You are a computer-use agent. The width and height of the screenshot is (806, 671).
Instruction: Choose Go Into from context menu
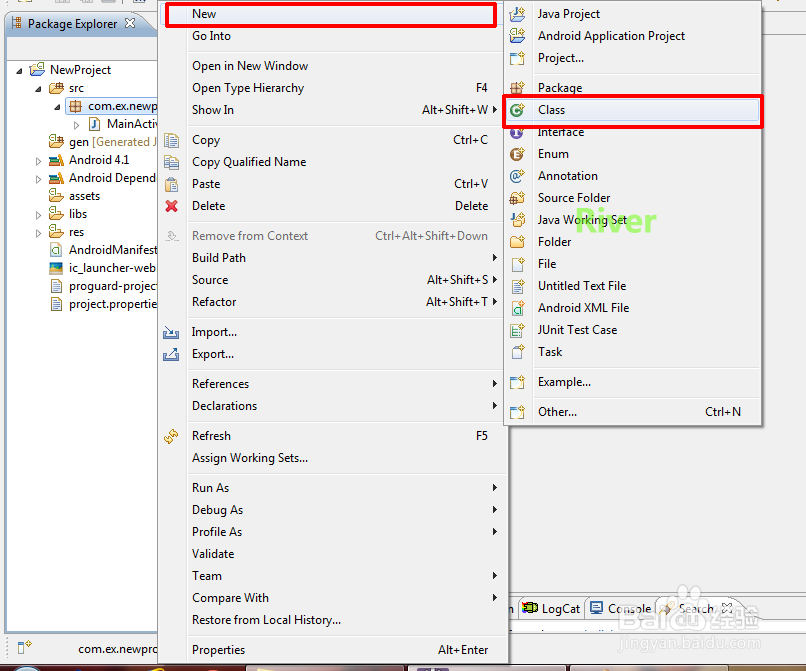pyautogui.click(x=334, y=36)
